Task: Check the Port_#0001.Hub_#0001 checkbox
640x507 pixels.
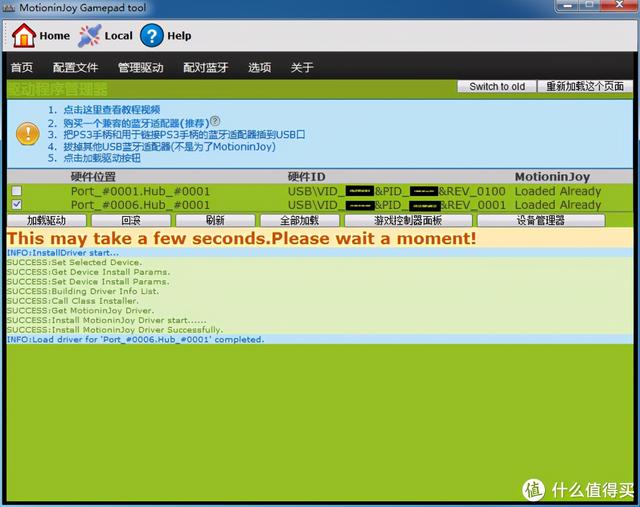Action: point(17,191)
